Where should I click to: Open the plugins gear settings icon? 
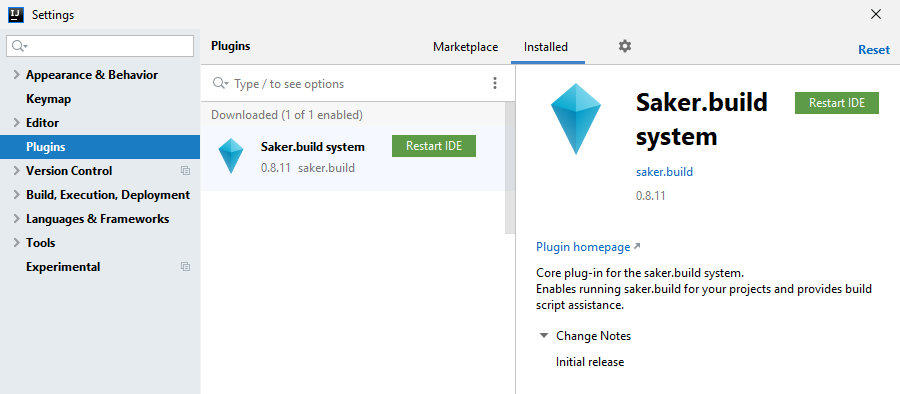click(x=624, y=47)
